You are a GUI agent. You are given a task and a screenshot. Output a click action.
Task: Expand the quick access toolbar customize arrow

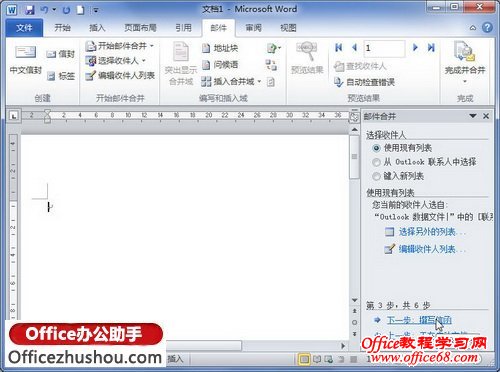pos(96,10)
